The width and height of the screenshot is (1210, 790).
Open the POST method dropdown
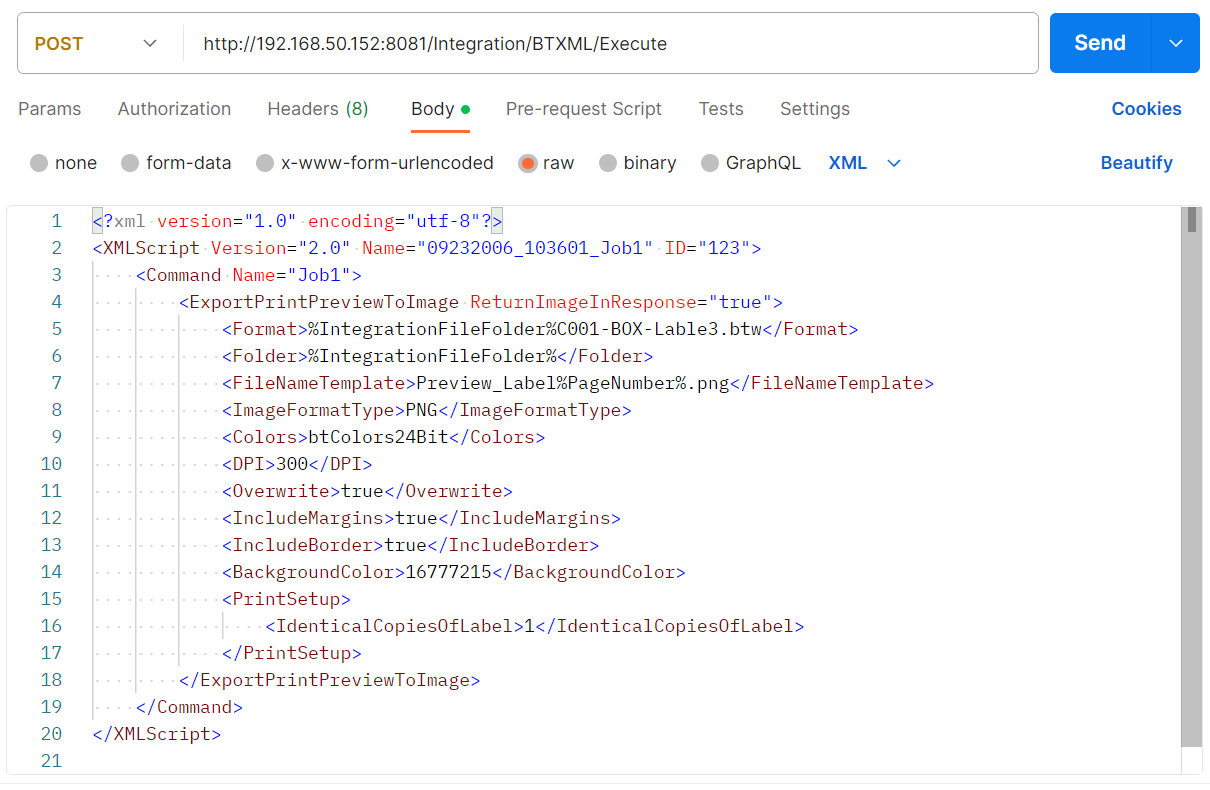pyautogui.click(x=96, y=43)
